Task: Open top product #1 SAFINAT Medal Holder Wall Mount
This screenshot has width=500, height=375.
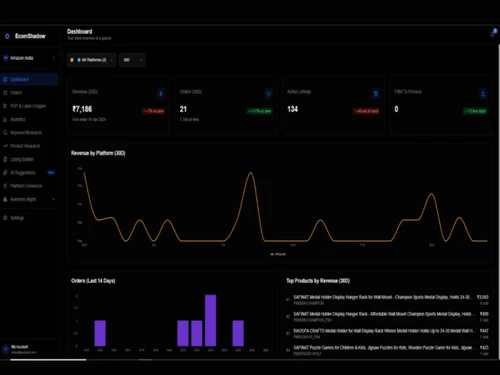Action: [x=387, y=300]
